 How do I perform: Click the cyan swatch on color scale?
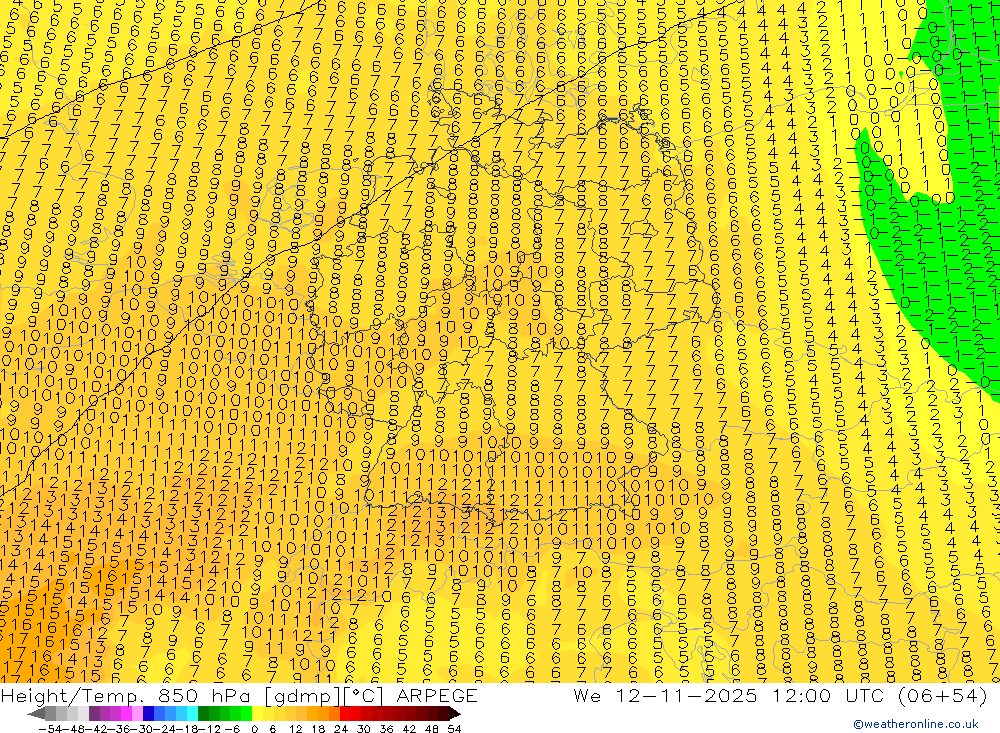click(x=192, y=714)
